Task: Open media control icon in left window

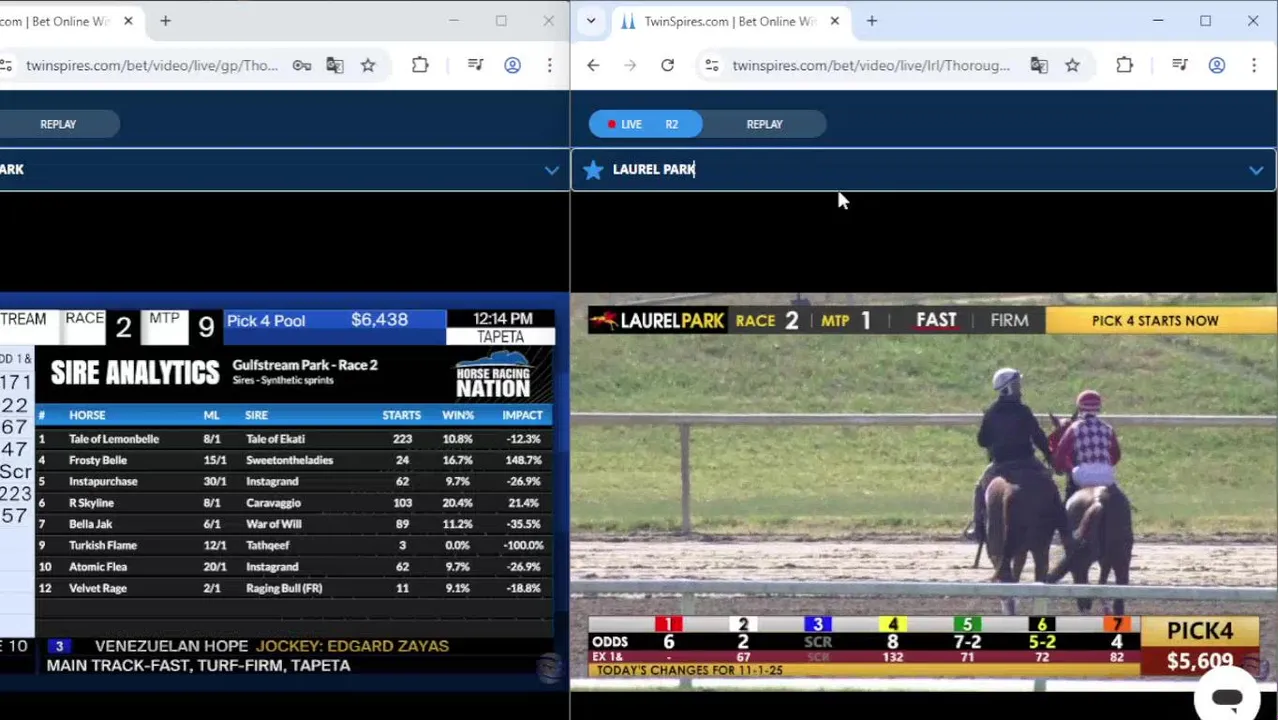Action: [475, 65]
